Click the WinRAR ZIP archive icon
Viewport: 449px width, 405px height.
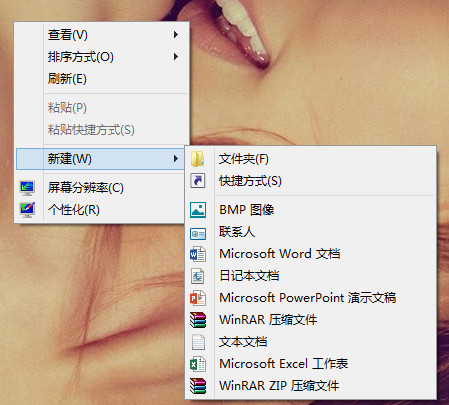tap(198, 386)
